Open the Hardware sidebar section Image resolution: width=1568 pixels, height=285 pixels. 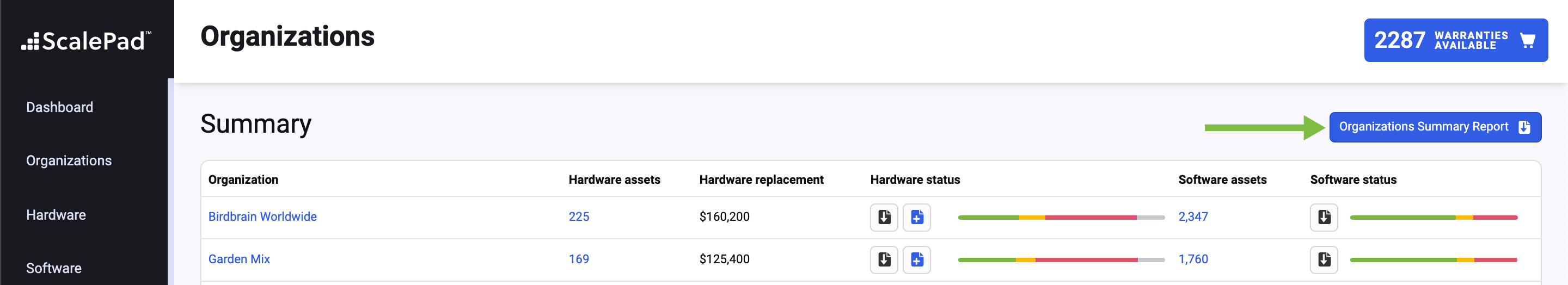click(56, 214)
